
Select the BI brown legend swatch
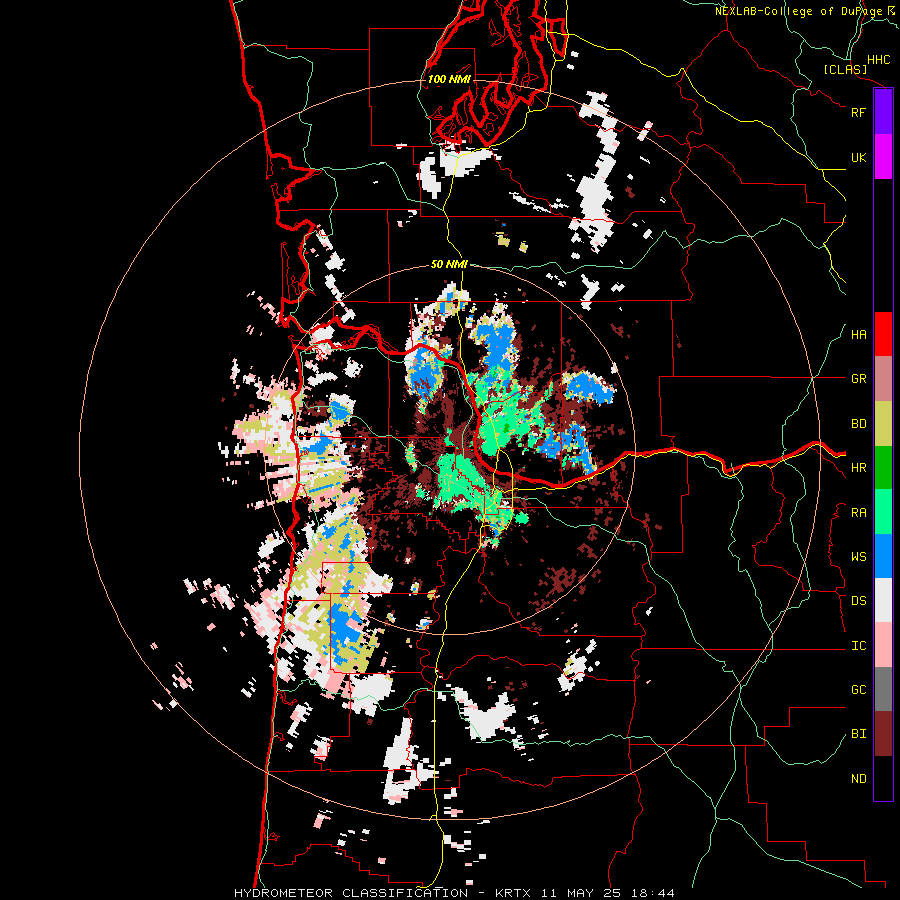pyautogui.click(x=883, y=734)
